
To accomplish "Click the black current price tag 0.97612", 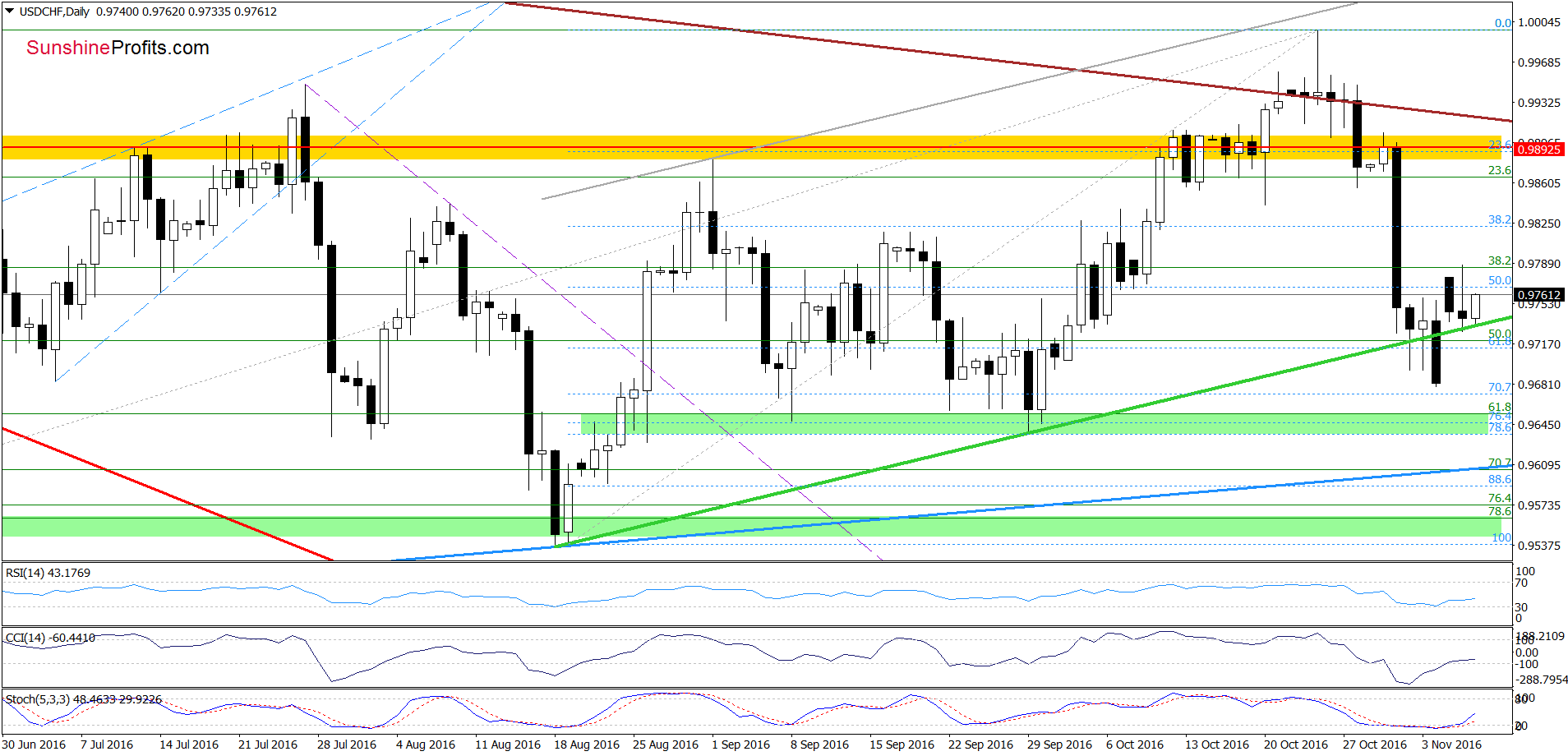I will [1538, 294].
